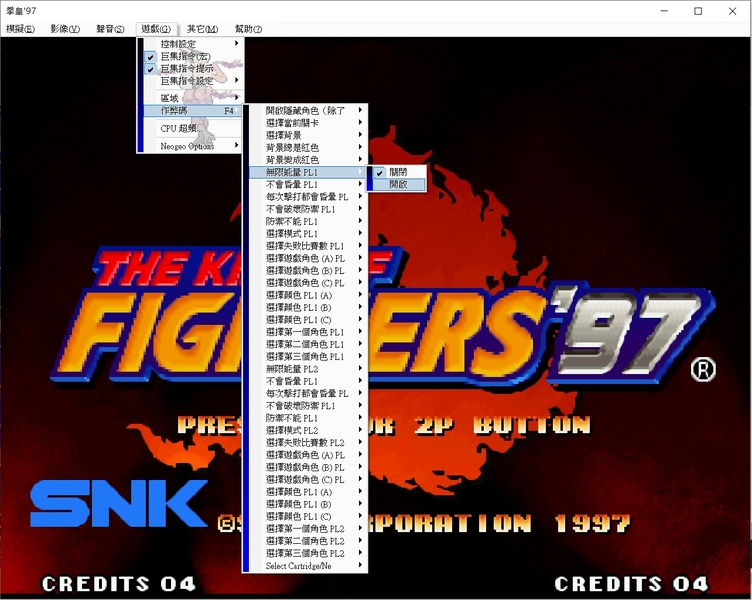Open the CPU 超頻... dialog
The width and height of the screenshot is (752, 600).
tap(193, 129)
